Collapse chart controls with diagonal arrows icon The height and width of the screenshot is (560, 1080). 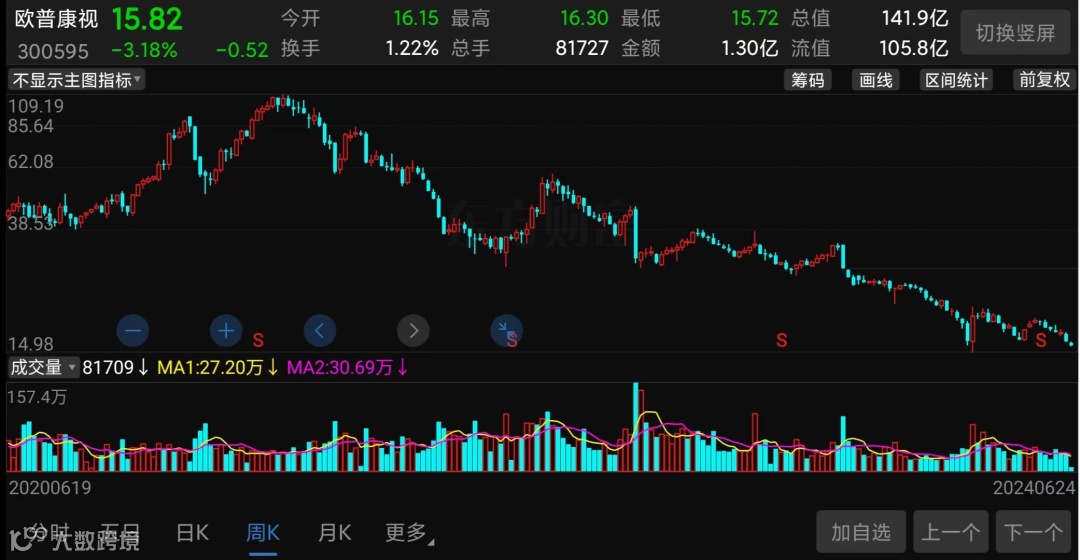coord(506,331)
